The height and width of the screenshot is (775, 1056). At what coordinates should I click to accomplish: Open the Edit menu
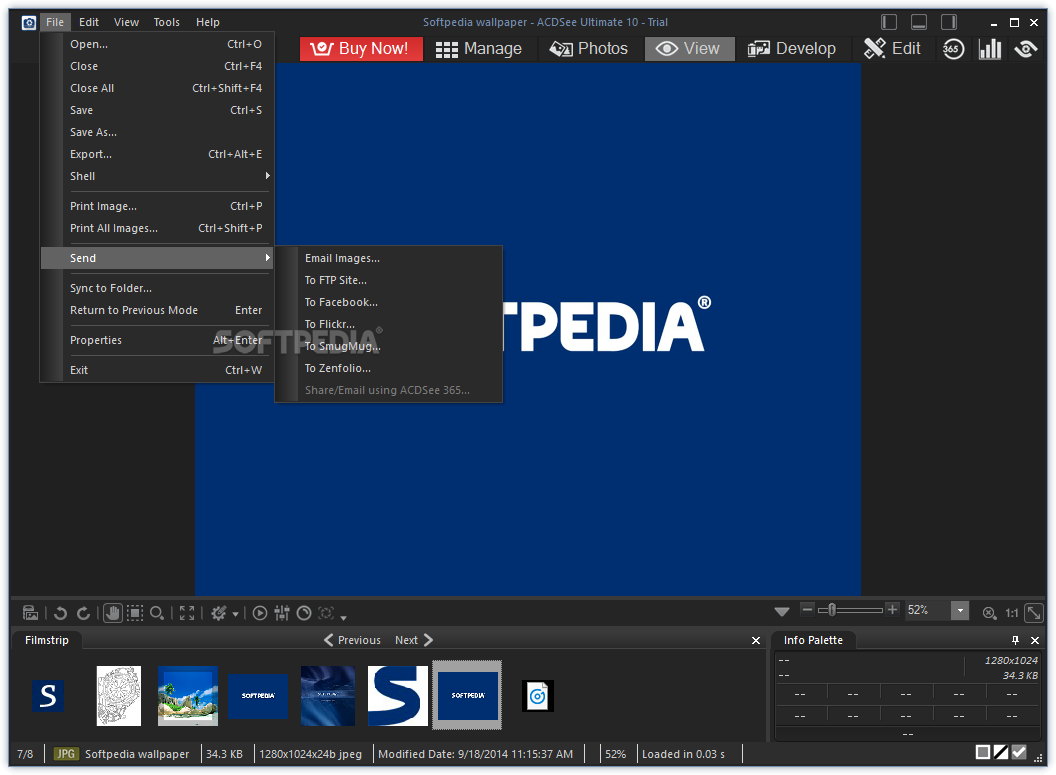(x=89, y=22)
